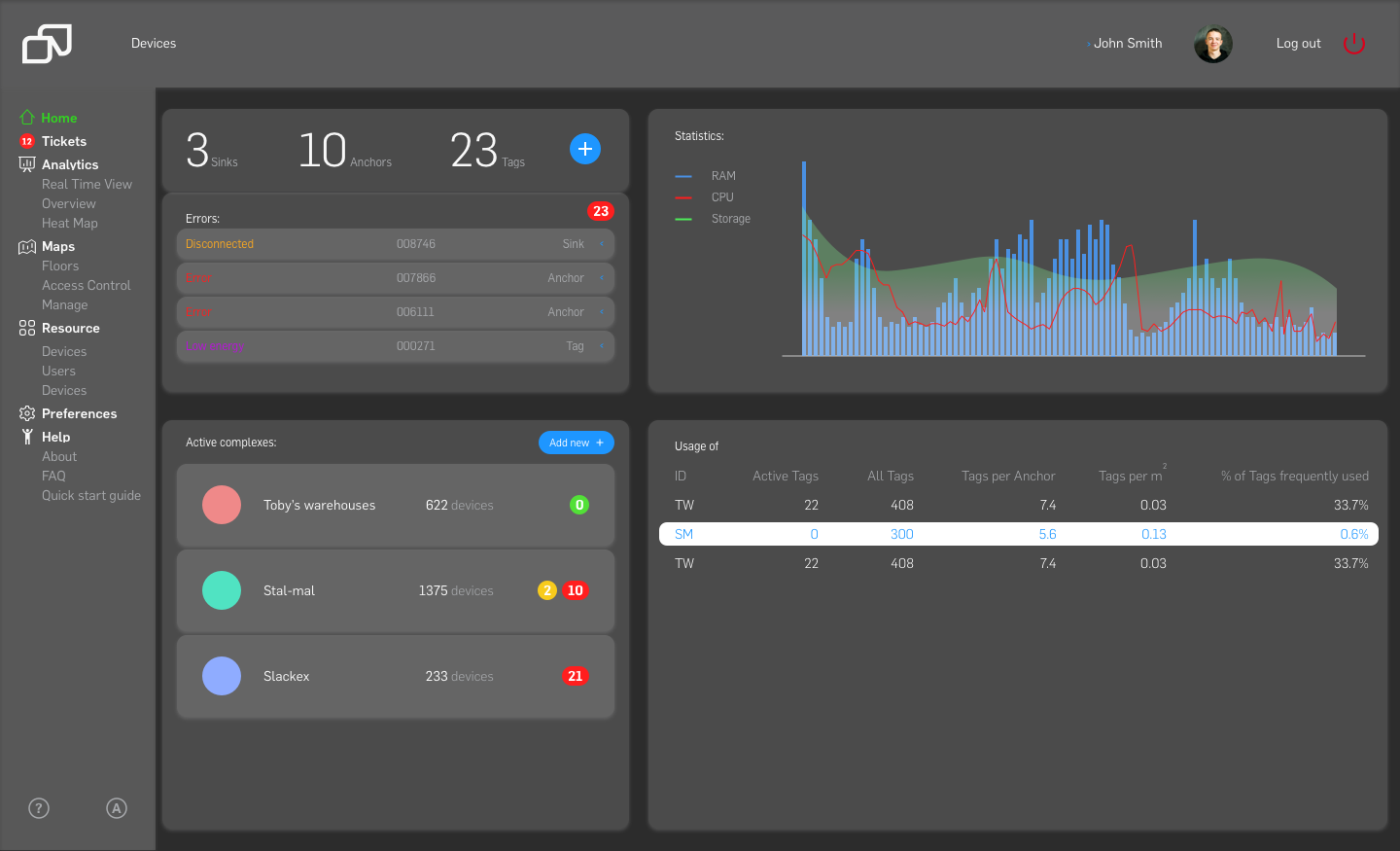Click the Analytics presentation chart icon
1400x851 pixels.
(x=27, y=164)
